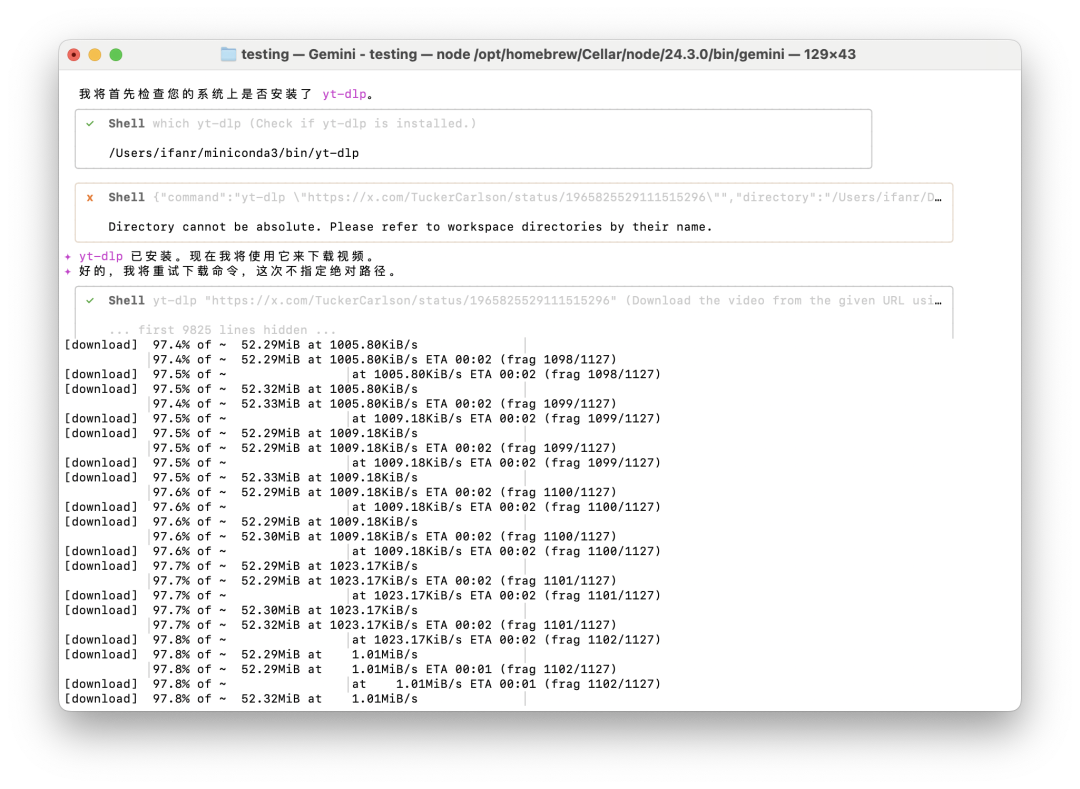Click the folder icon in the title bar
The width and height of the screenshot is (1080, 789).
coord(228,54)
